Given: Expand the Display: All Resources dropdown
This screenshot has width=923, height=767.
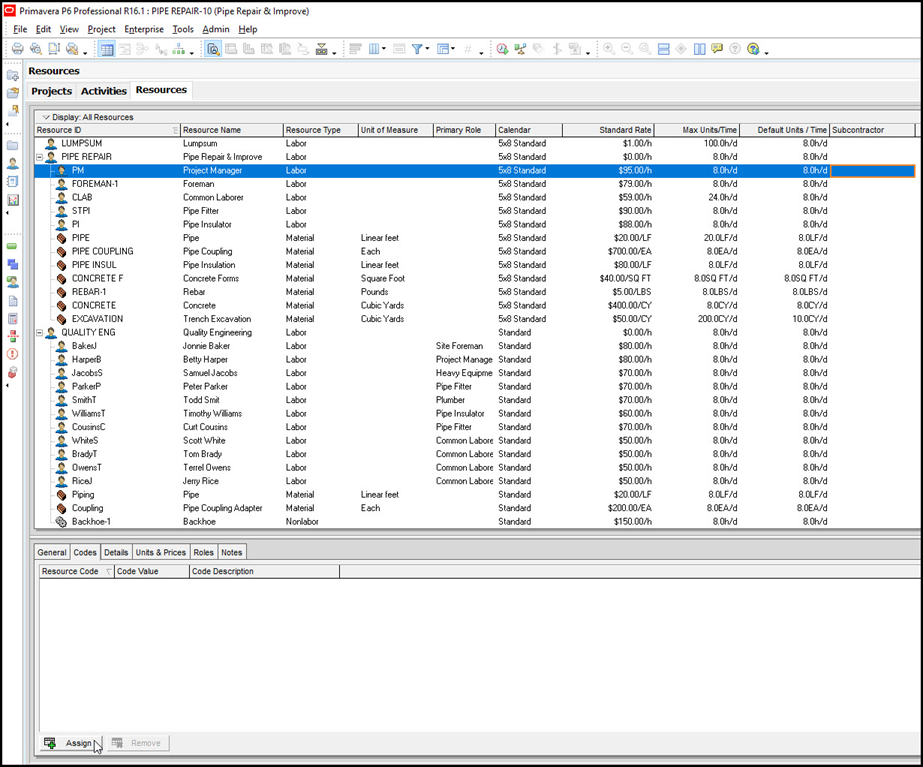Looking at the screenshot, I should click(x=46, y=117).
